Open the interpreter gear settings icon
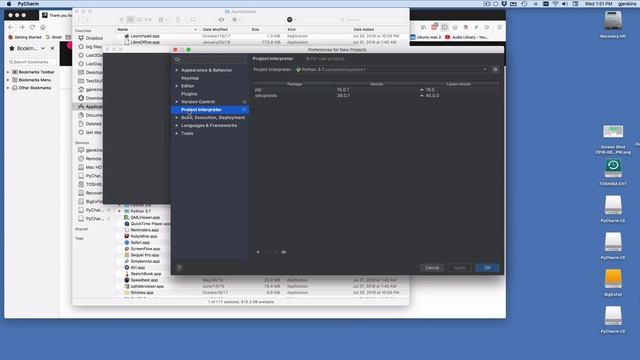Screen dimensions: 640x360 [495, 69]
